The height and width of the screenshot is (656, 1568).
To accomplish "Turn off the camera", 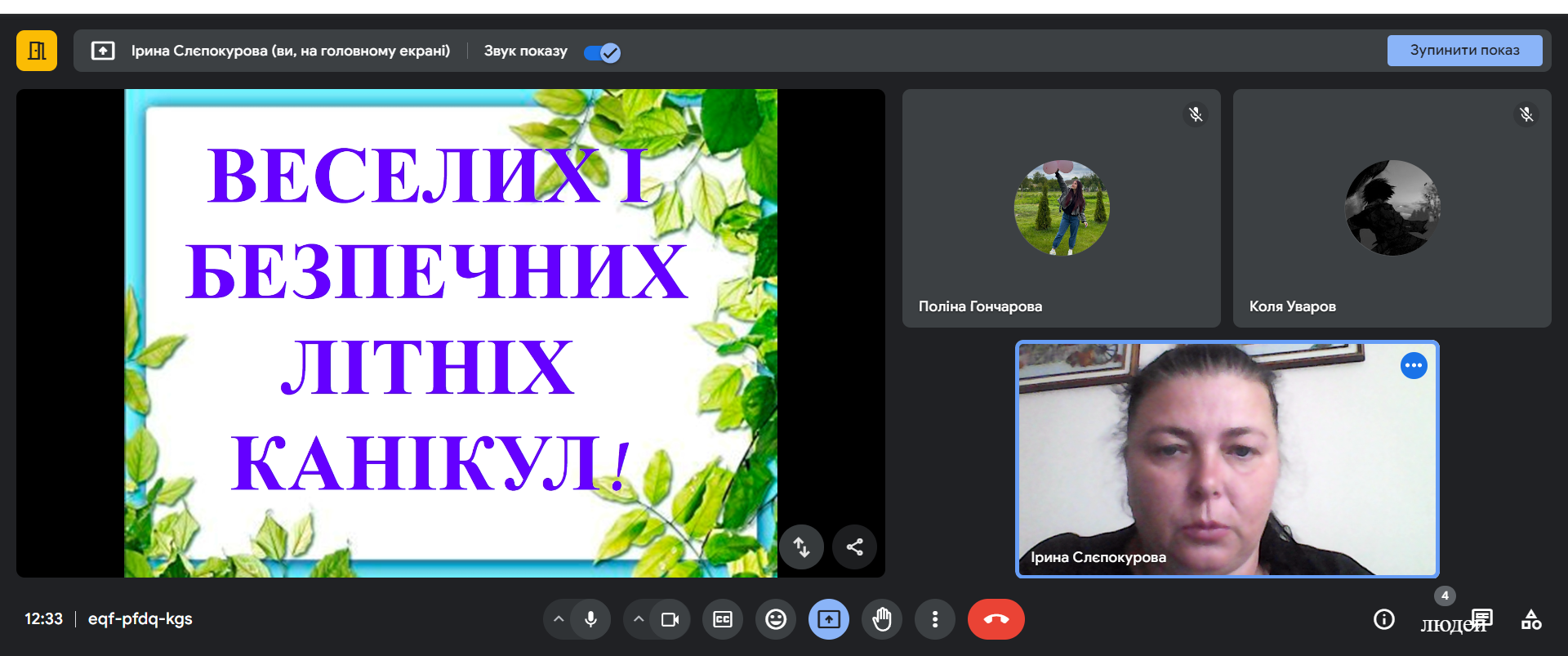I will pos(670,619).
